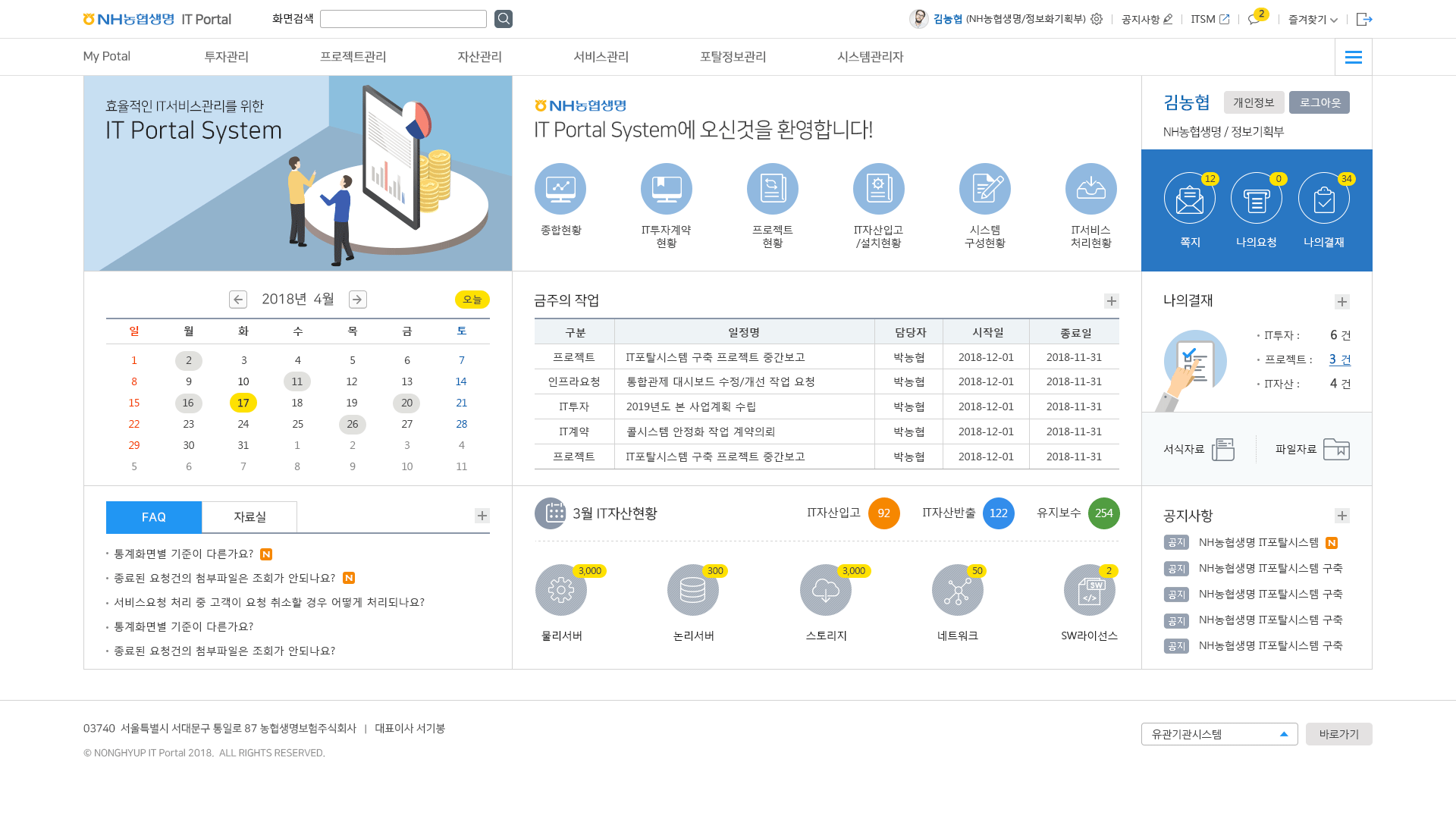This screenshot has width=1456, height=819.
Task: Open 나의요청 icon
Action: (x=1257, y=198)
